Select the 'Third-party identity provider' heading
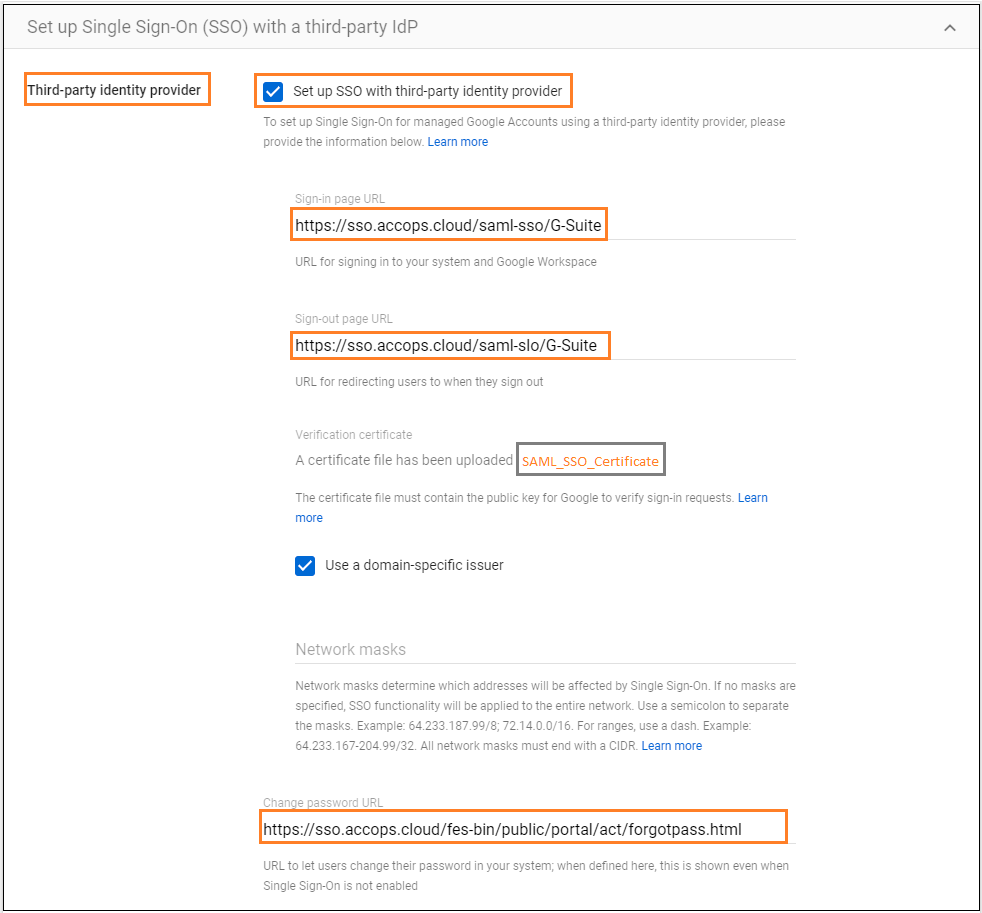This screenshot has width=982, height=913. [114, 90]
